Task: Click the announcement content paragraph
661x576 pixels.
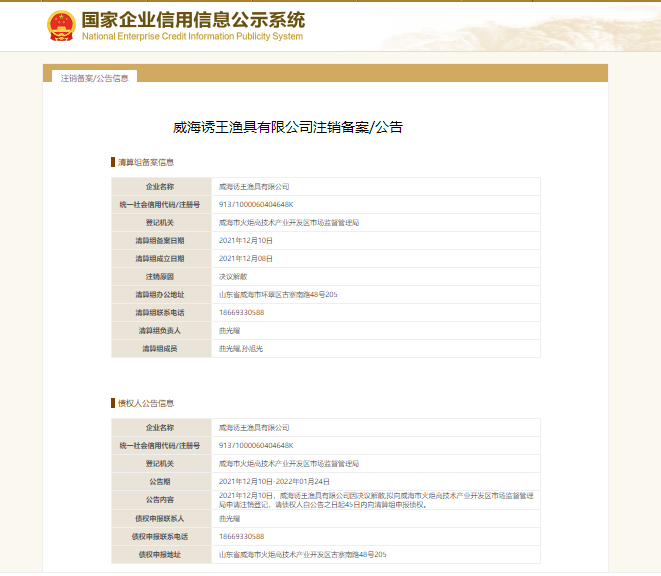Action: point(375,500)
